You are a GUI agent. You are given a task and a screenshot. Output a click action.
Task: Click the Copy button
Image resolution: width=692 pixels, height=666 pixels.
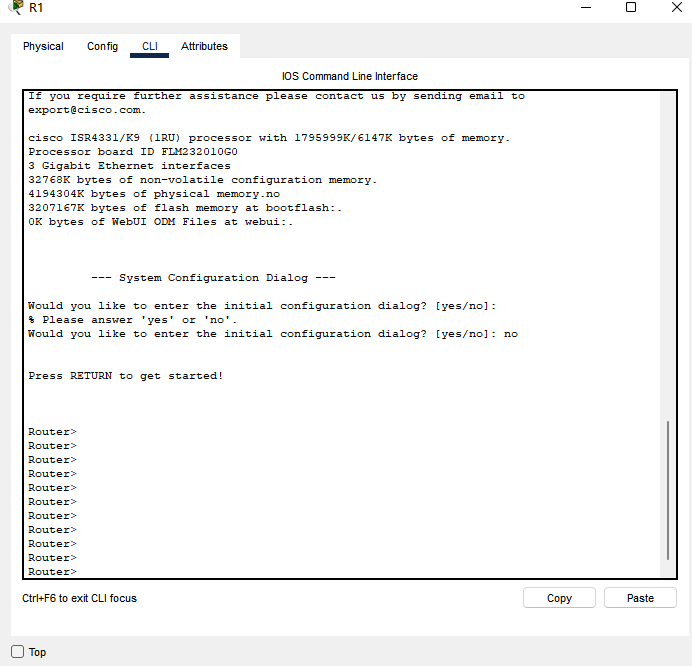559,598
